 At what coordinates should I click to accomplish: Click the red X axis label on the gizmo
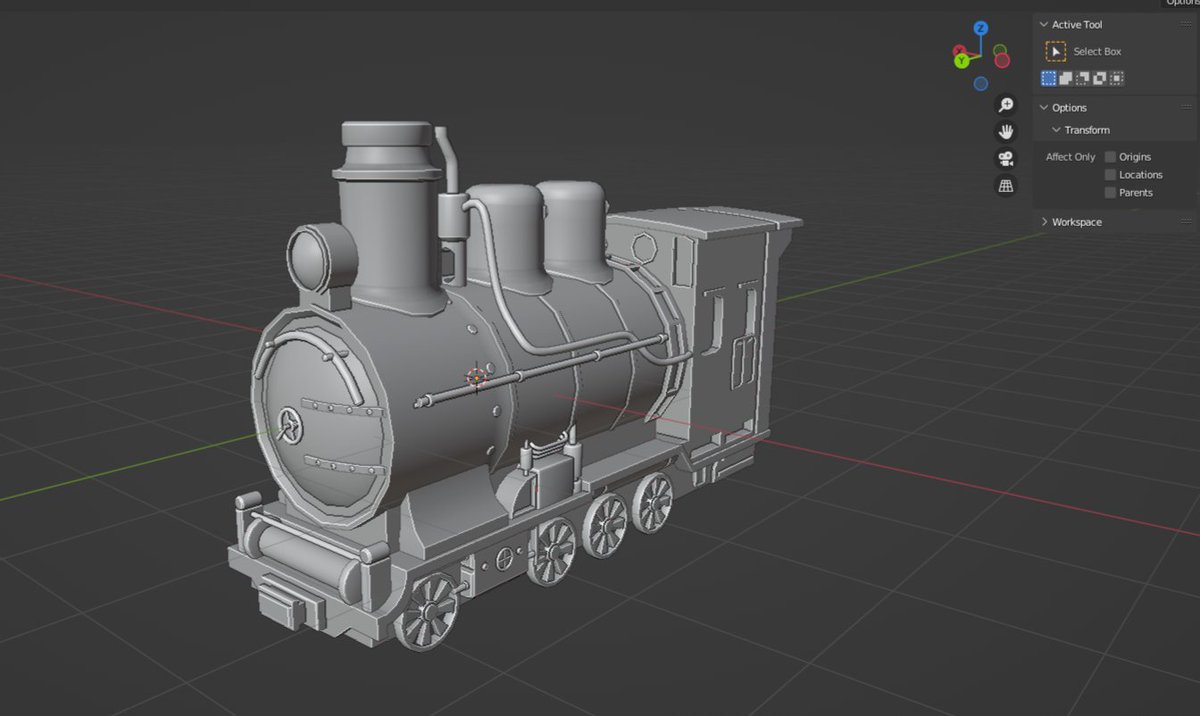point(960,50)
